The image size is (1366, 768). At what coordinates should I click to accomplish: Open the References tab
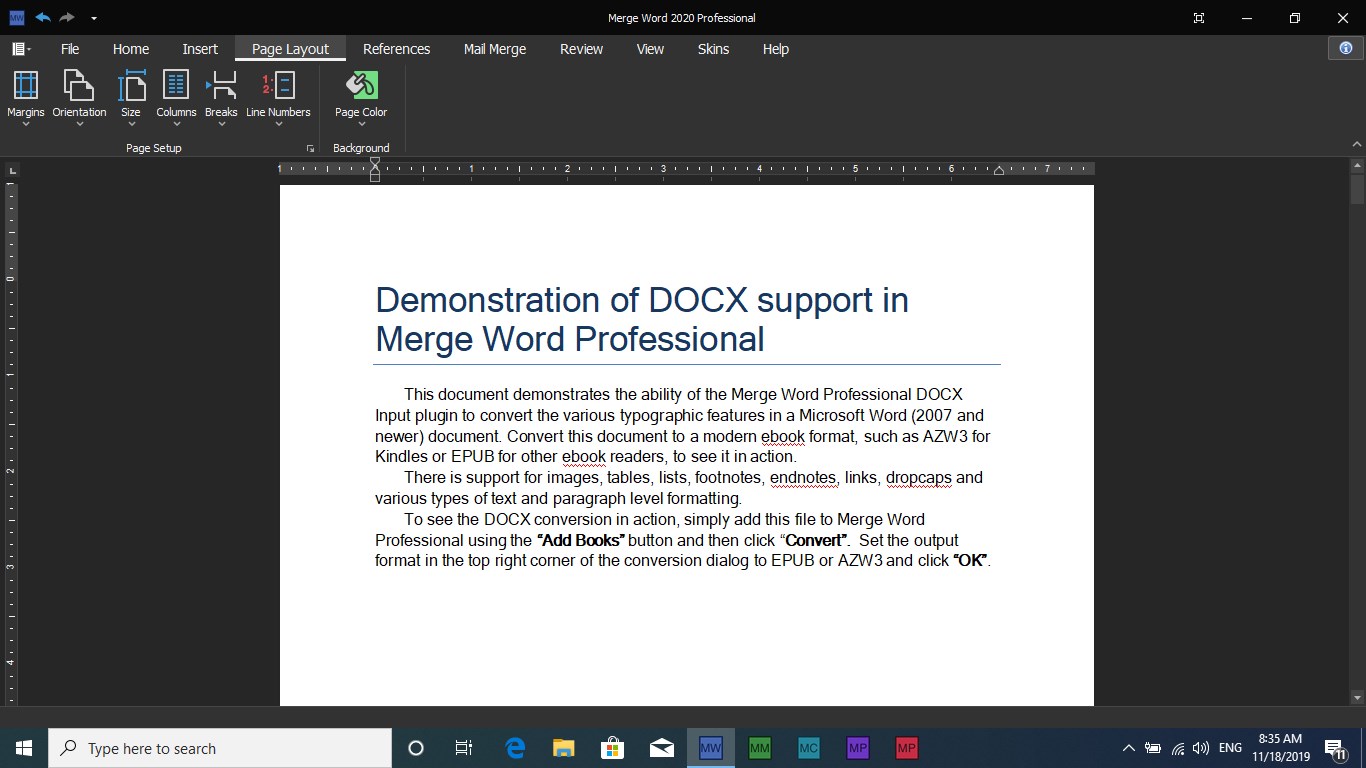[396, 49]
